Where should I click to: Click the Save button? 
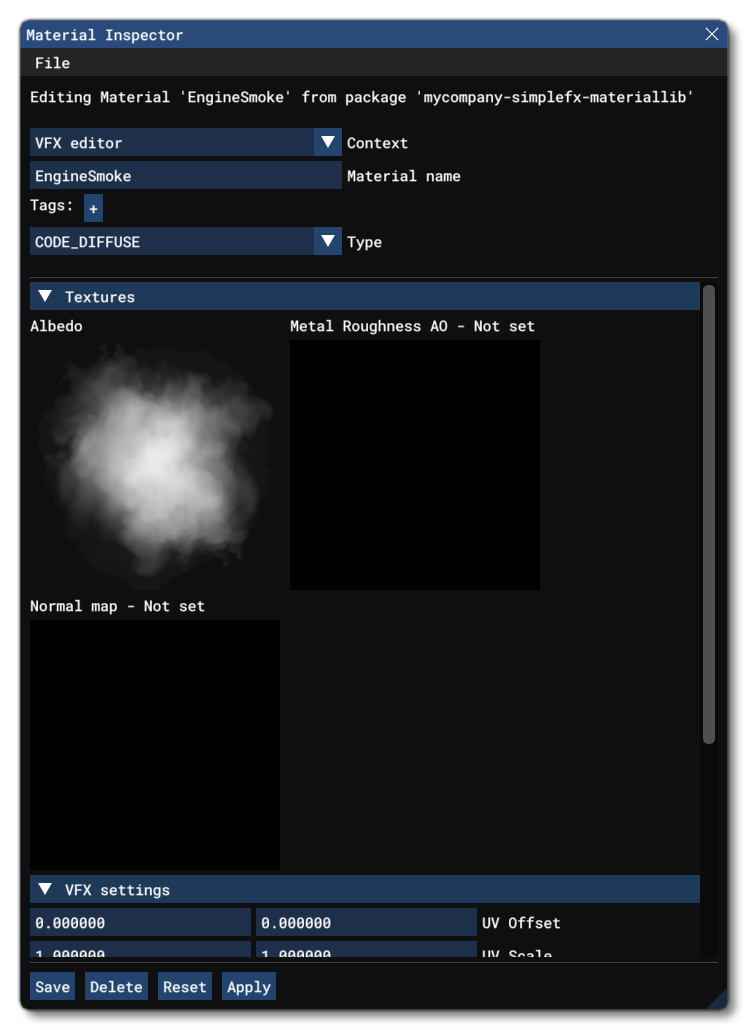pos(52,987)
